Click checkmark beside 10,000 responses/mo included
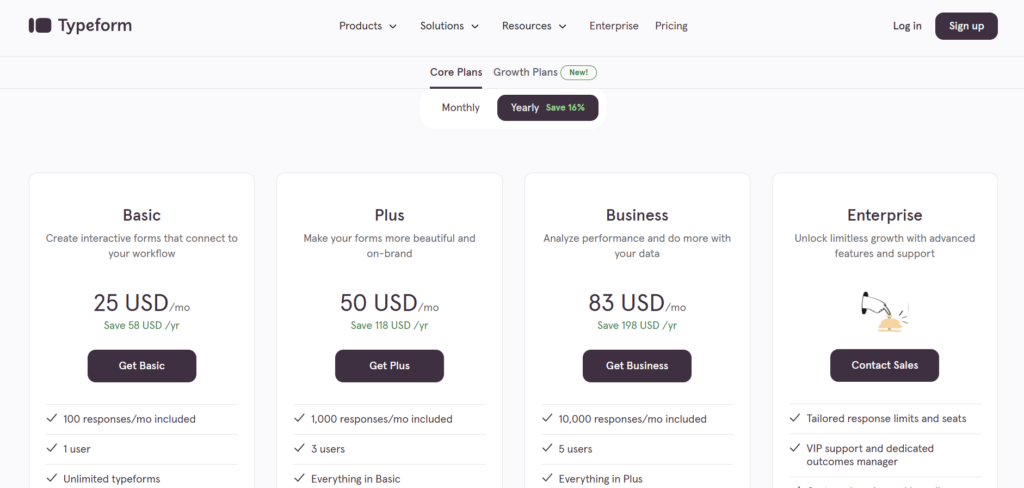The image size is (1024, 488). 547,418
